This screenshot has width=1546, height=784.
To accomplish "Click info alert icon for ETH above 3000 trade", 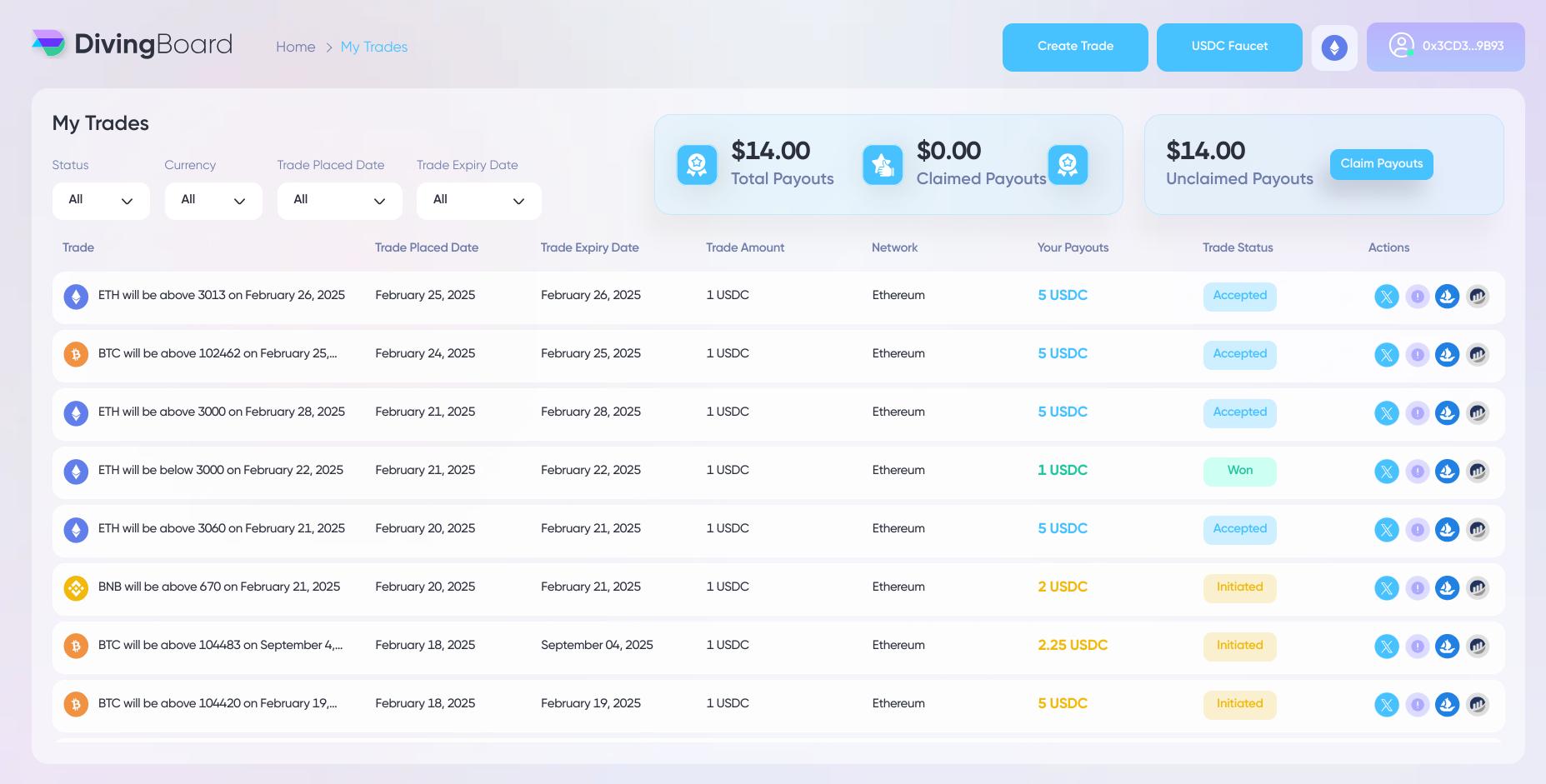I will [x=1417, y=413].
